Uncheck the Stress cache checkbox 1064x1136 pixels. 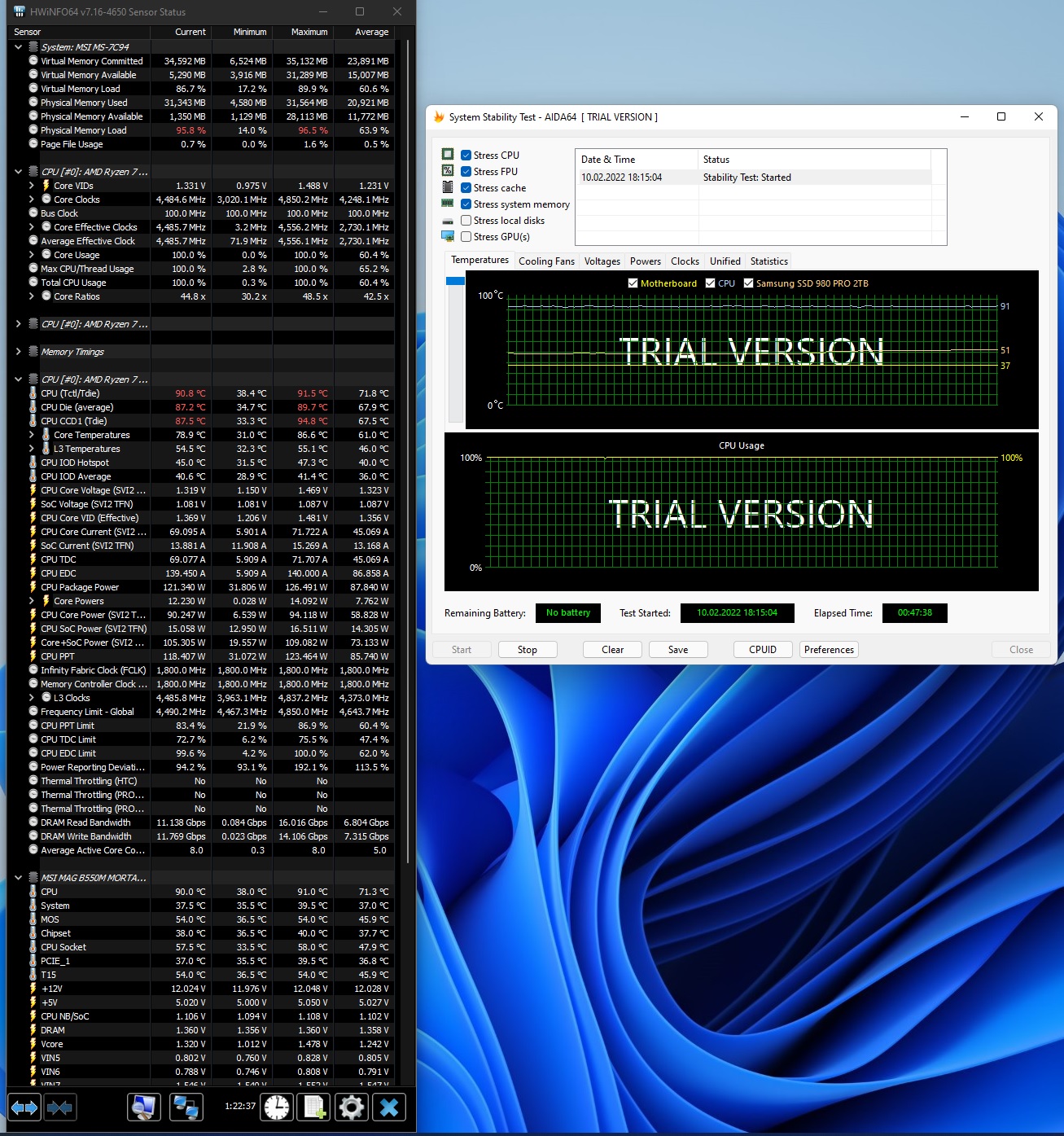tap(466, 187)
